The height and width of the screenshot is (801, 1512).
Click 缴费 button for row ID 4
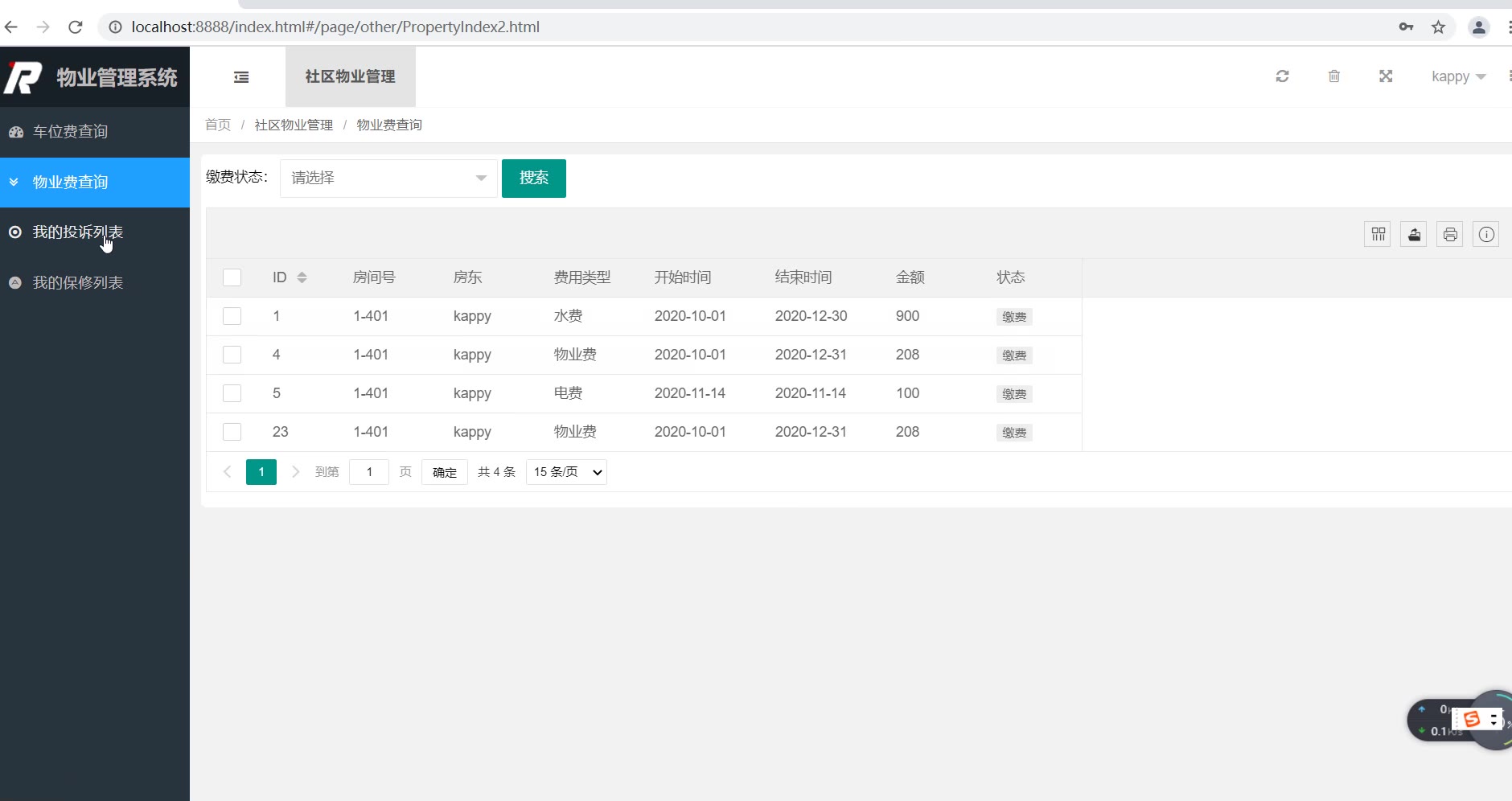(x=1014, y=355)
